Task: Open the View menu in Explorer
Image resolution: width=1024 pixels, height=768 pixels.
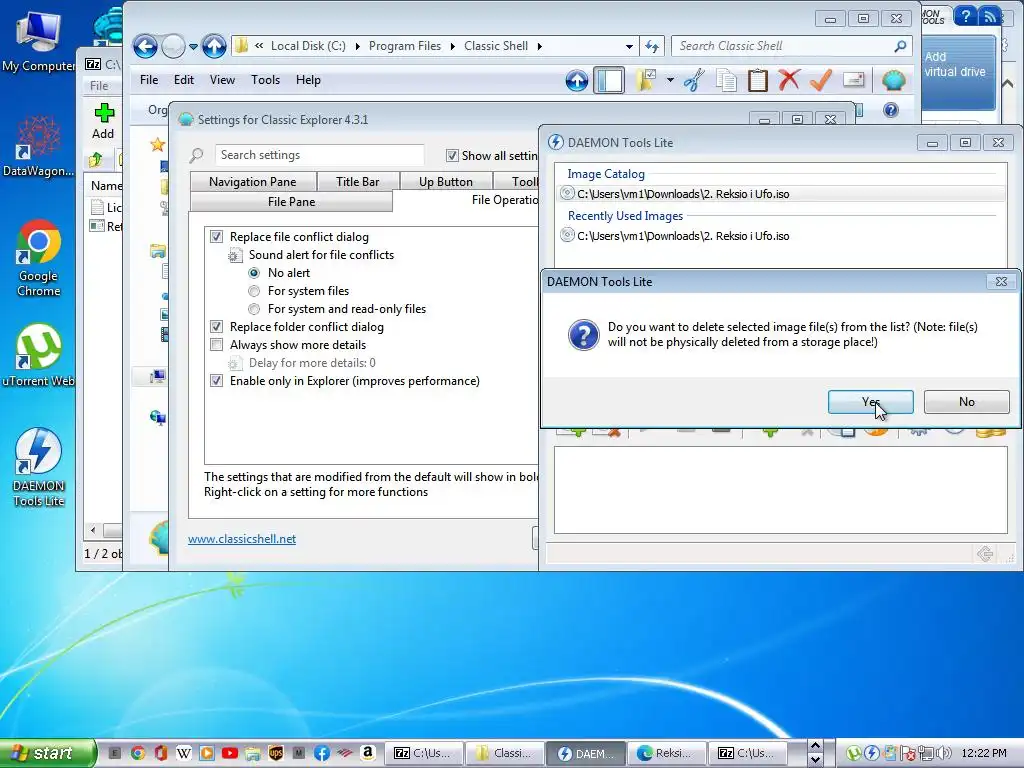Action: (x=222, y=80)
